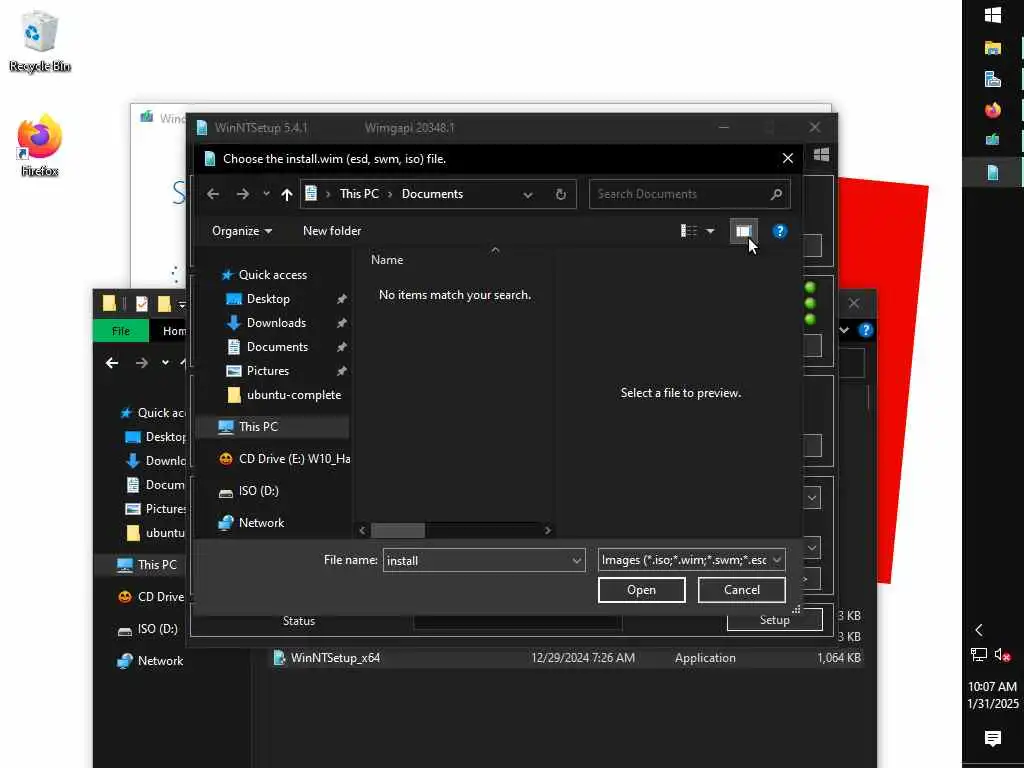Open the notification center icon
Image resolution: width=1024 pixels, height=768 pixels.
[x=993, y=739]
